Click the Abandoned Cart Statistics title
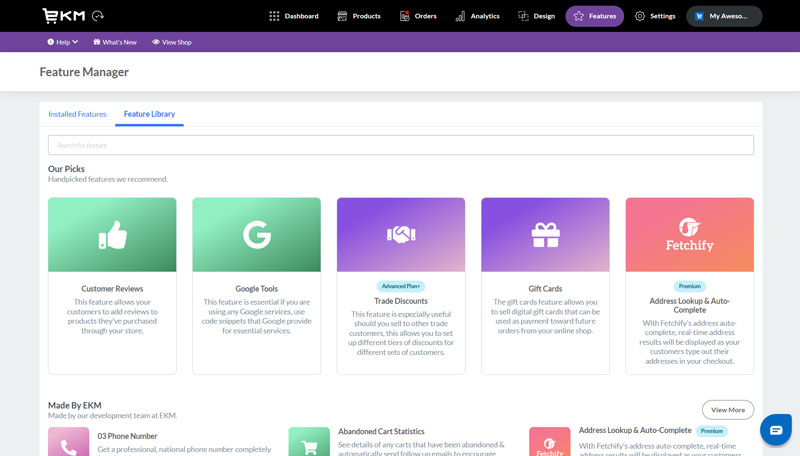800x456 pixels. tap(381, 432)
